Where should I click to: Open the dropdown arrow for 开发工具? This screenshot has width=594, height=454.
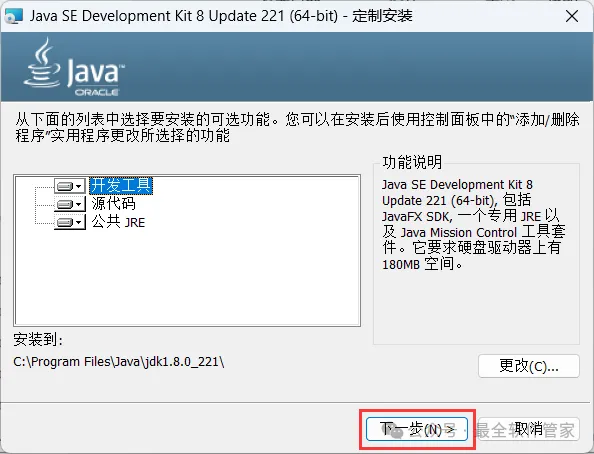(79, 186)
